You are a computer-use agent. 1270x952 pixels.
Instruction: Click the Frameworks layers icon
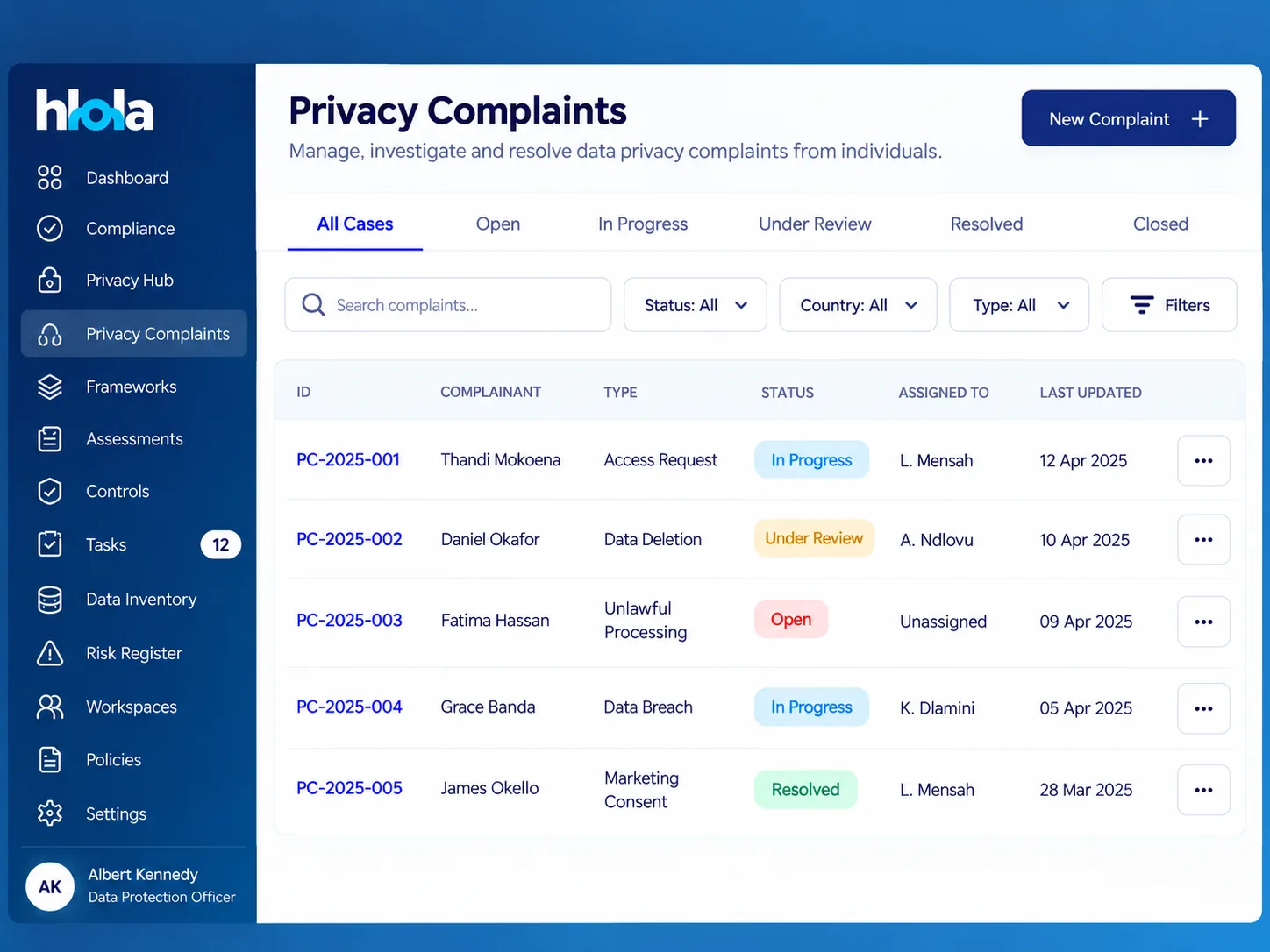pyautogui.click(x=50, y=387)
